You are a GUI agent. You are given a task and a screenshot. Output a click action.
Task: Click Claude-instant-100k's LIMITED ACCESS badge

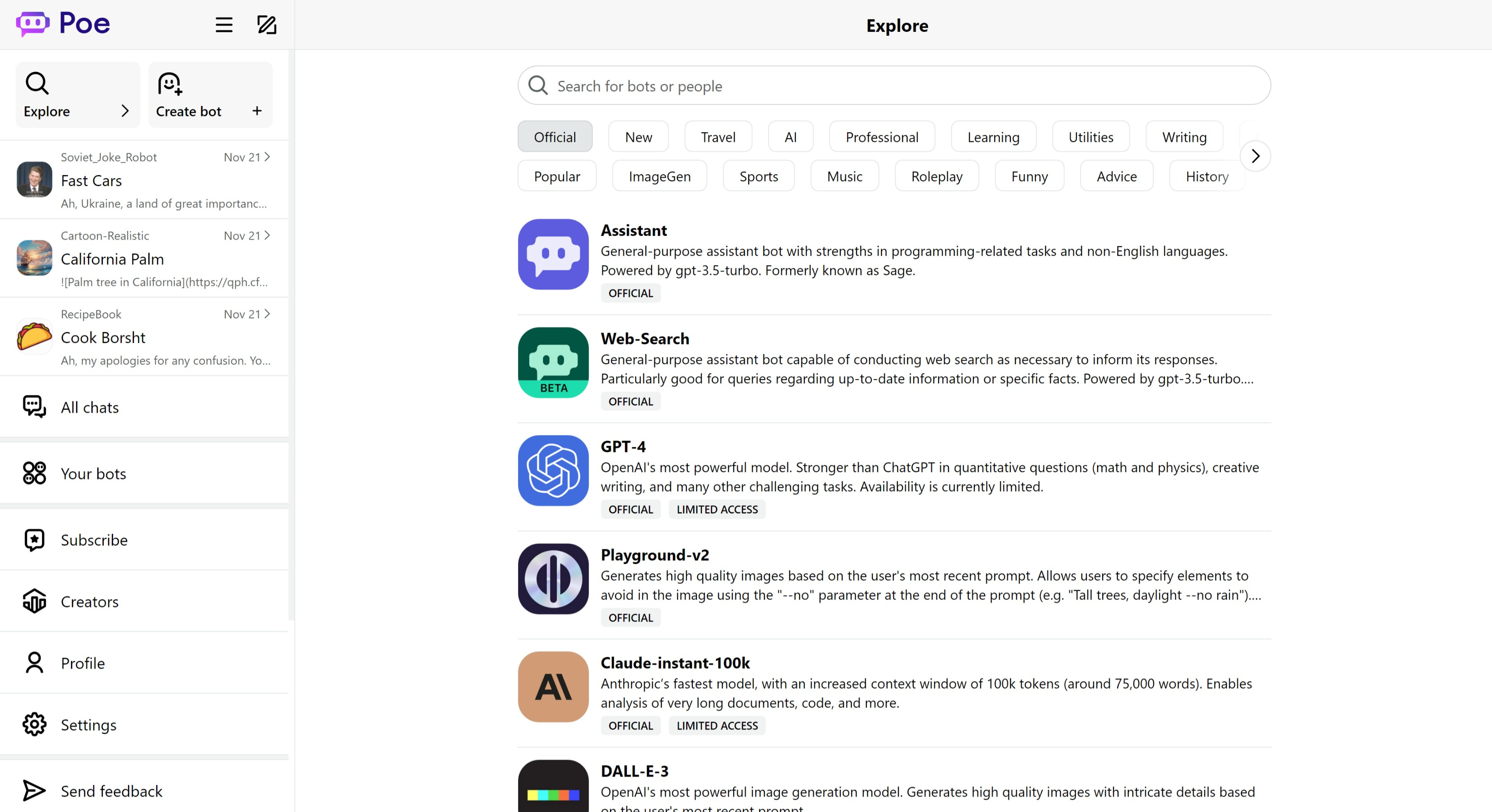point(717,725)
